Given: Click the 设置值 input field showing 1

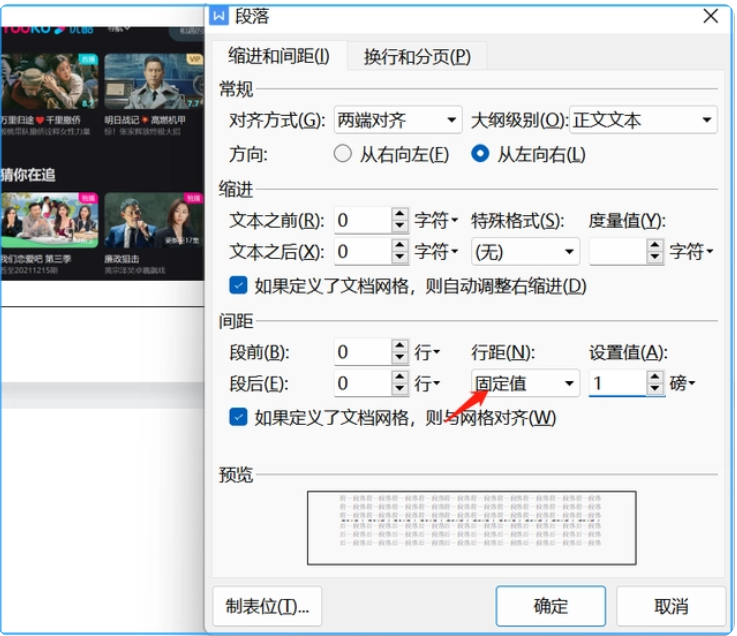Looking at the screenshot, I should click(x=618, y=383).
